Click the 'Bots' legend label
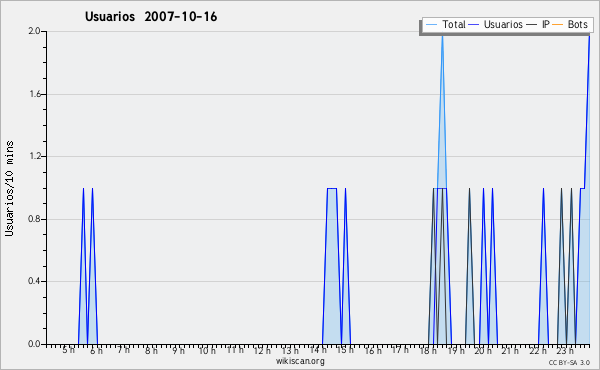 577,24
